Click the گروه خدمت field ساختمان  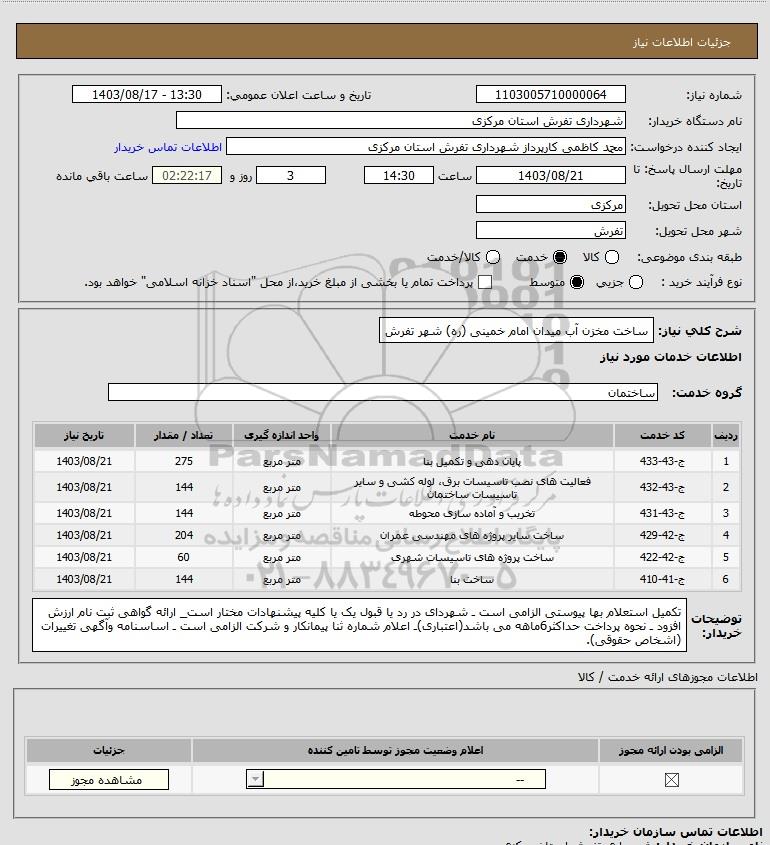[383, 392]
